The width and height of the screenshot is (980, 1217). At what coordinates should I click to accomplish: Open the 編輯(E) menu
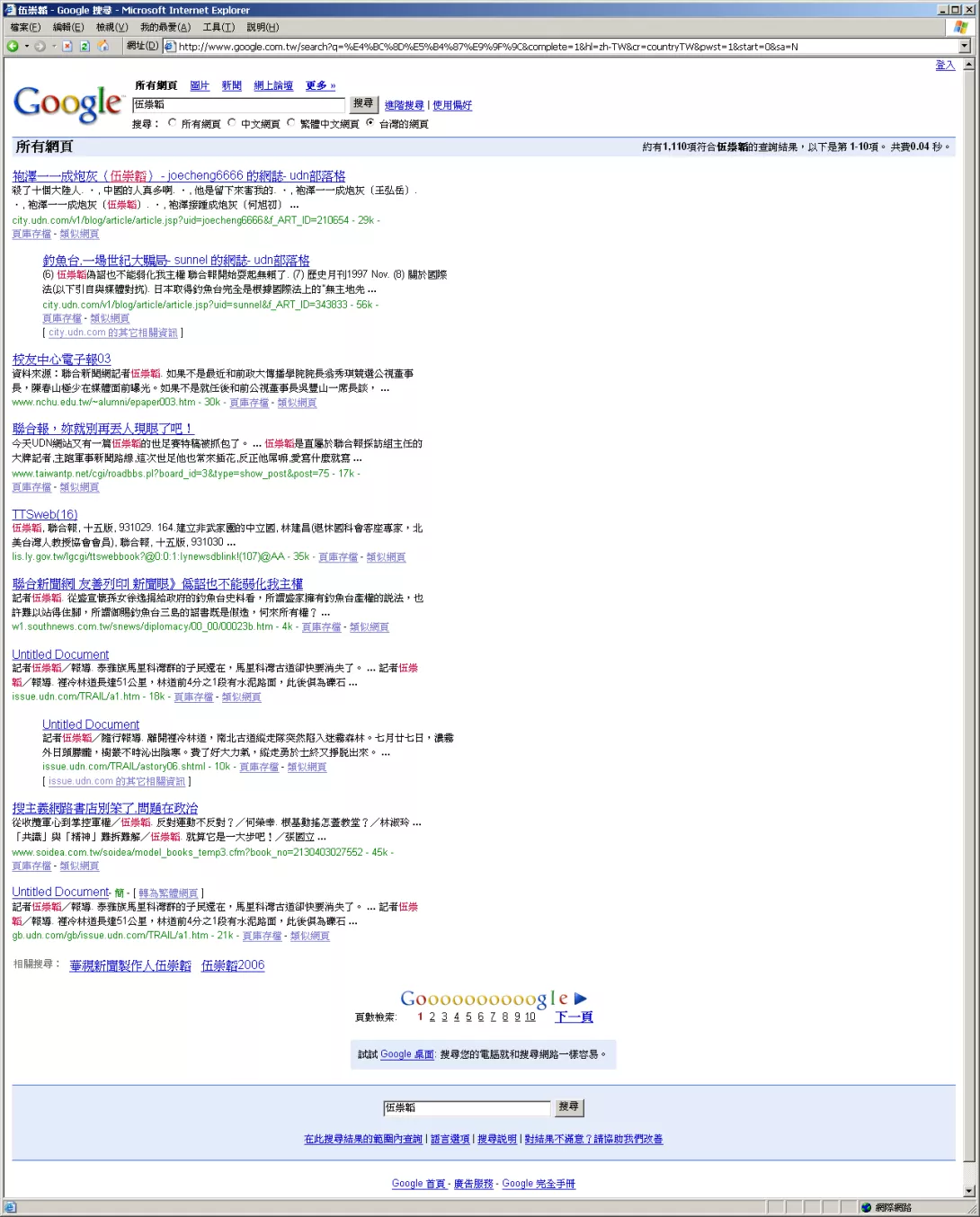coord(68,27)
